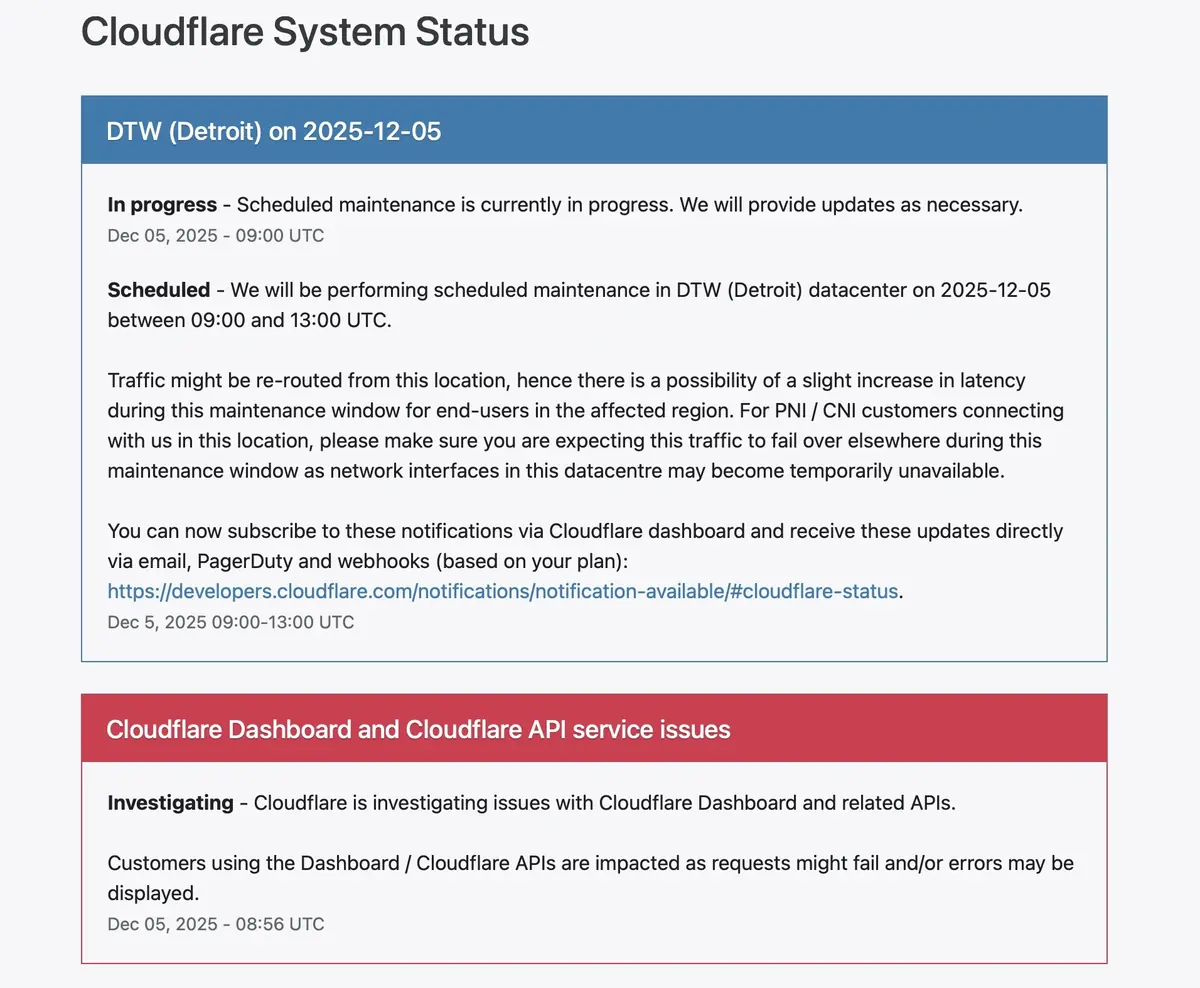Image resolution: width=1200 pixels, height=988 pixels.
Task: Click the '09:00 and 13:00 UTC' time range text
Action: [245, 320]
